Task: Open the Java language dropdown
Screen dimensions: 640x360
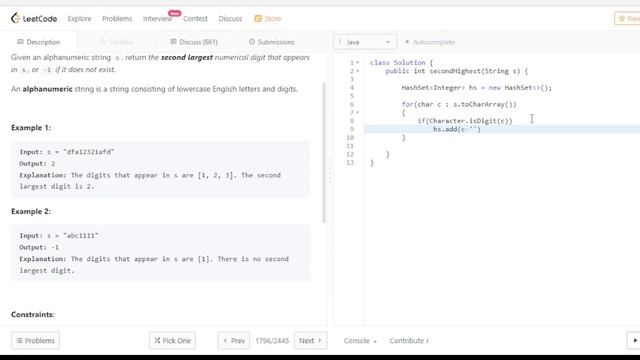Action: coord(365,42)
